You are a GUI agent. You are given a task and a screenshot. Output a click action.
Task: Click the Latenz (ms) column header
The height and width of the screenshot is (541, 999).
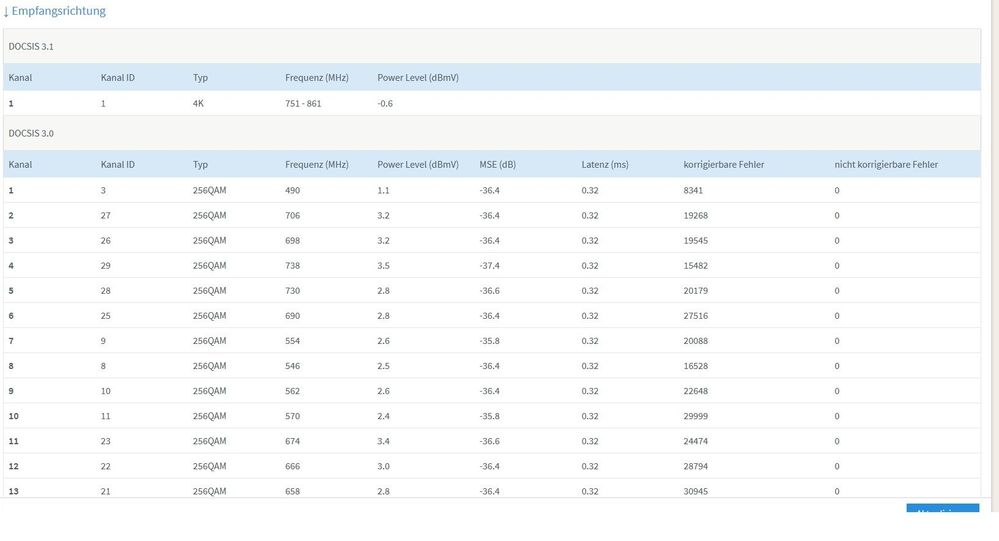click(605, 164)
